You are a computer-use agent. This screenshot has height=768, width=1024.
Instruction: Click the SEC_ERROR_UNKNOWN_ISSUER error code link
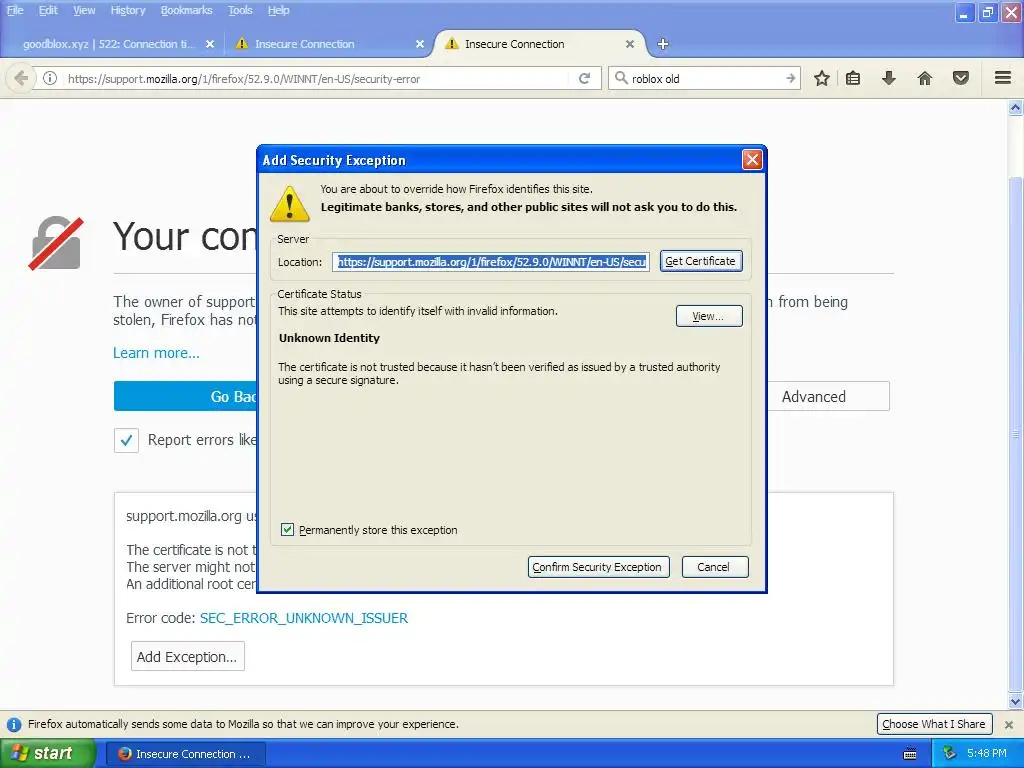tap(304, 618)
